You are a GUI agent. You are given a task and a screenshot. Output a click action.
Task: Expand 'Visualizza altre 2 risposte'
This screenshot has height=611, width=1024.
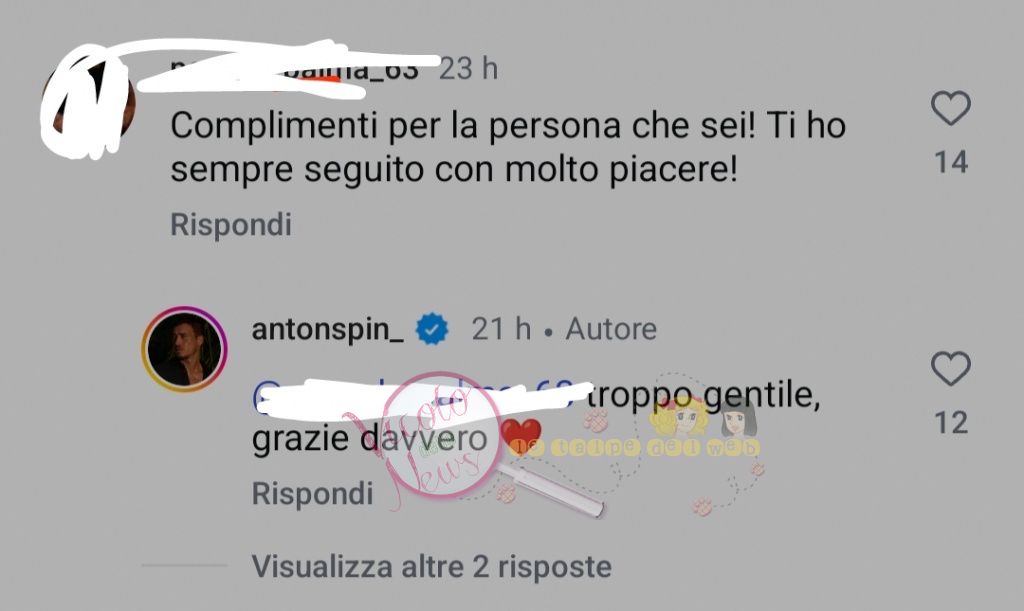pos(432,567)
